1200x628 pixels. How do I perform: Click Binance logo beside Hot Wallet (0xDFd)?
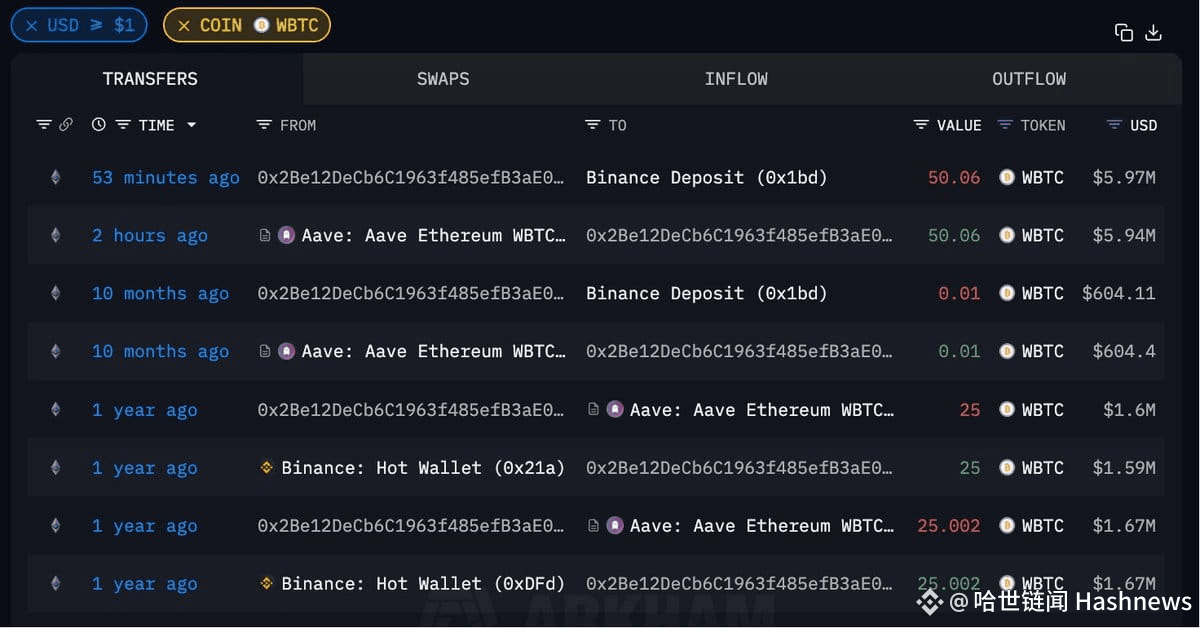[x=266, y=584]
